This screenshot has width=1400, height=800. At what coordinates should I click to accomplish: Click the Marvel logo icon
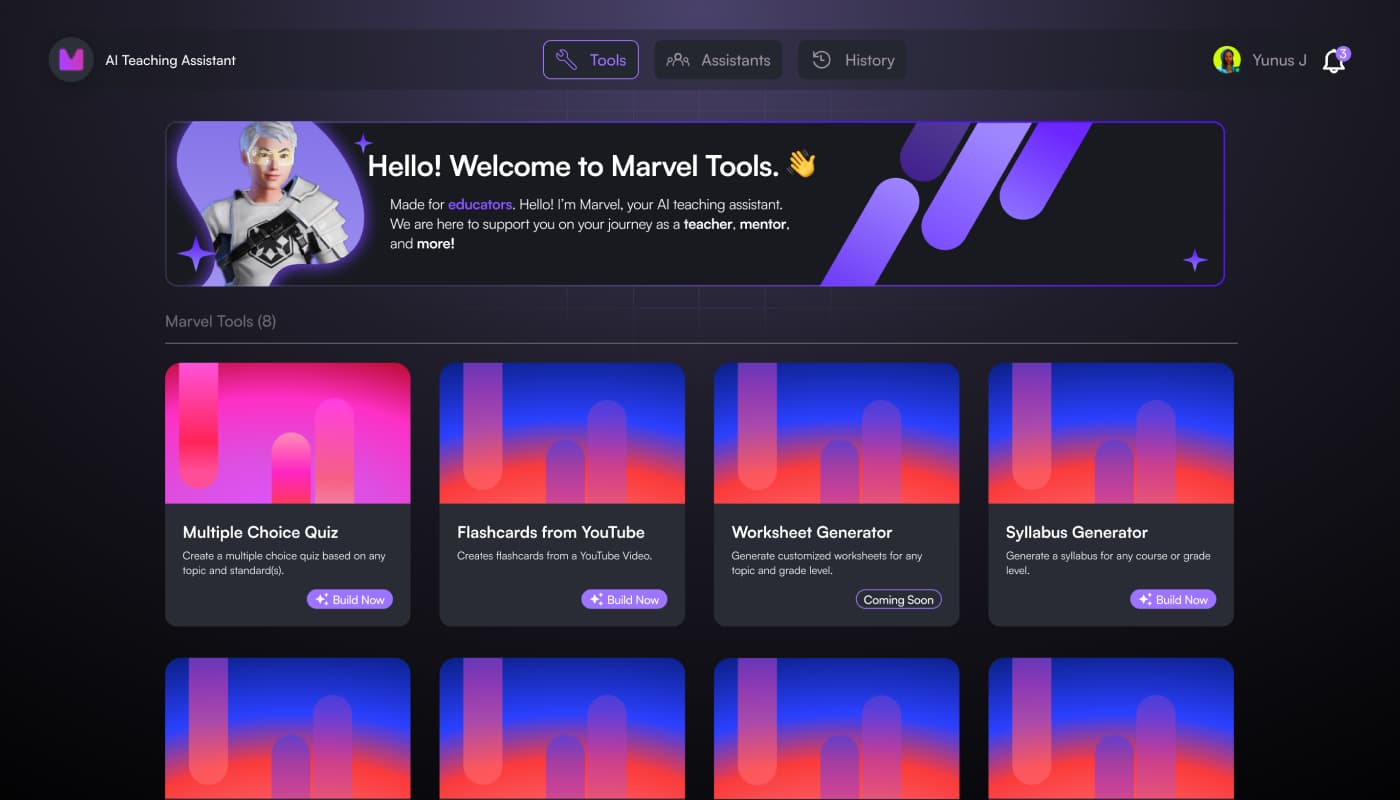71,60
